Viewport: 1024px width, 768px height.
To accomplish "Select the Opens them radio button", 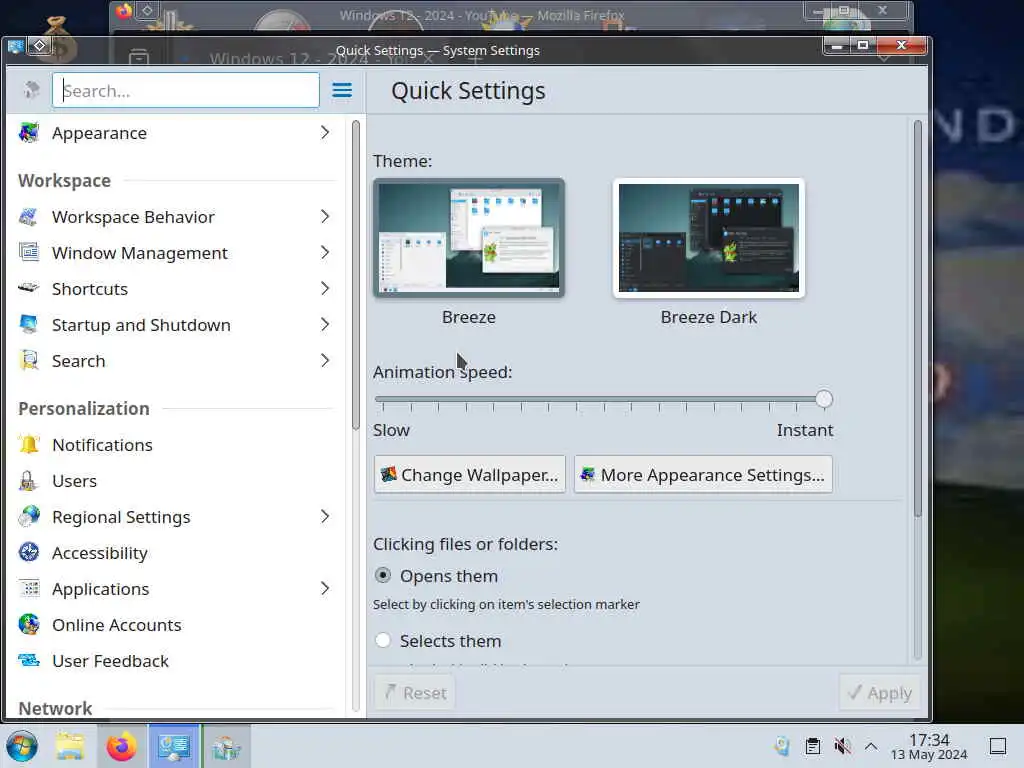I will point(383,575).
